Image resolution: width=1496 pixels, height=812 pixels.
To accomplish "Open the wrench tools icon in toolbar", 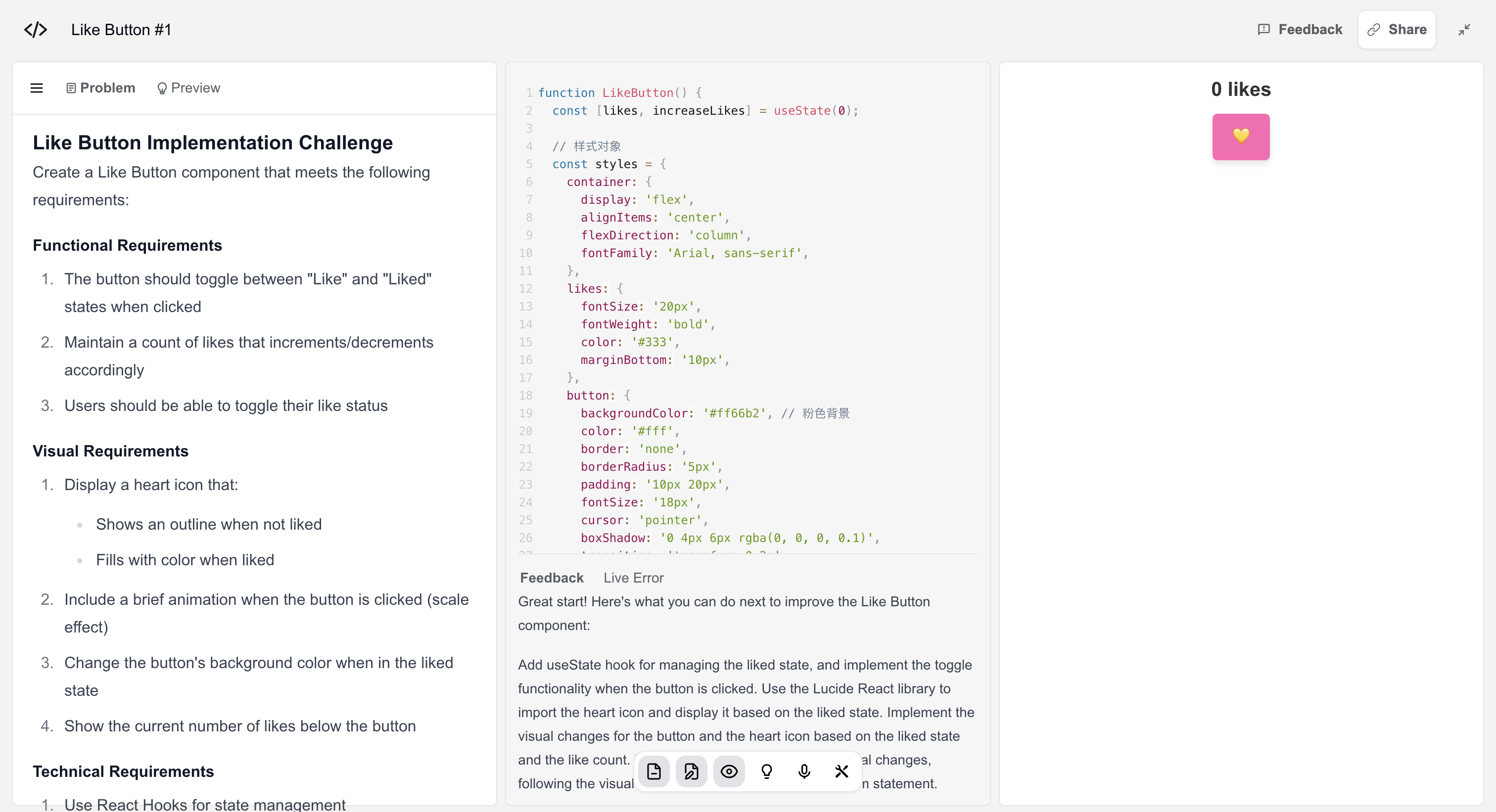I will pos(841,771).
